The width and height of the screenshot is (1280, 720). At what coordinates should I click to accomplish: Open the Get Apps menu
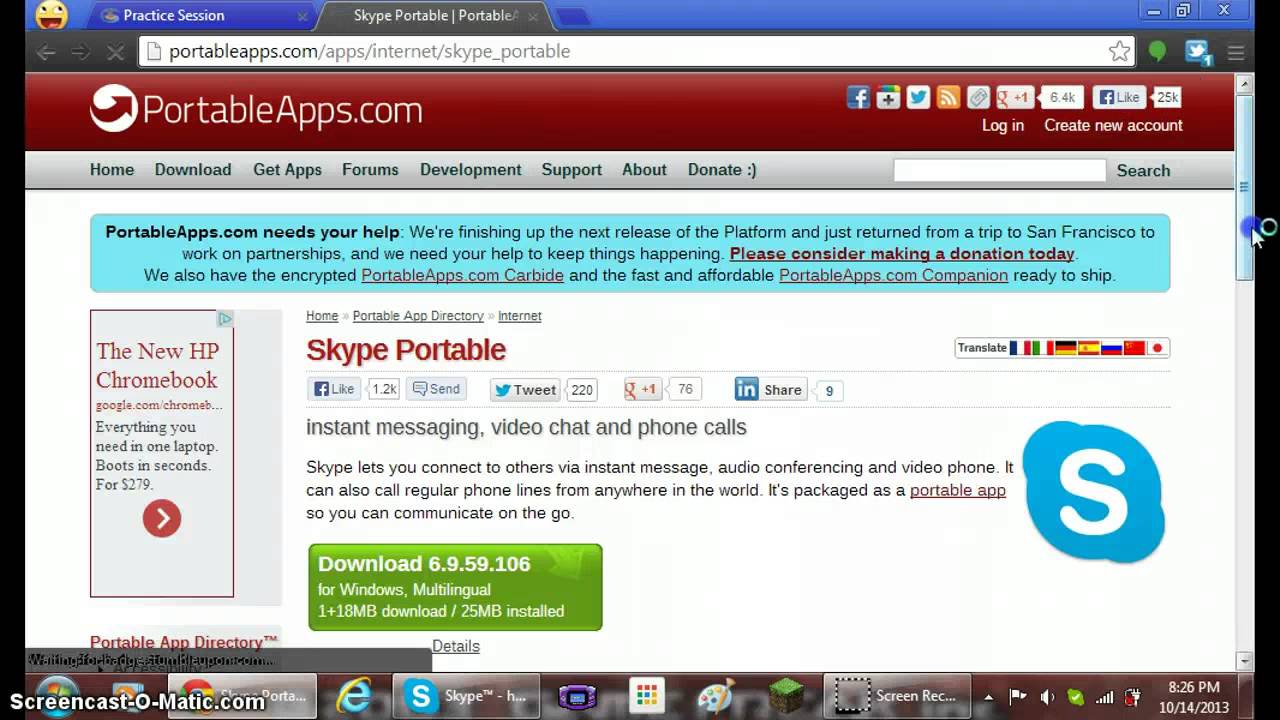coord(287,170)
